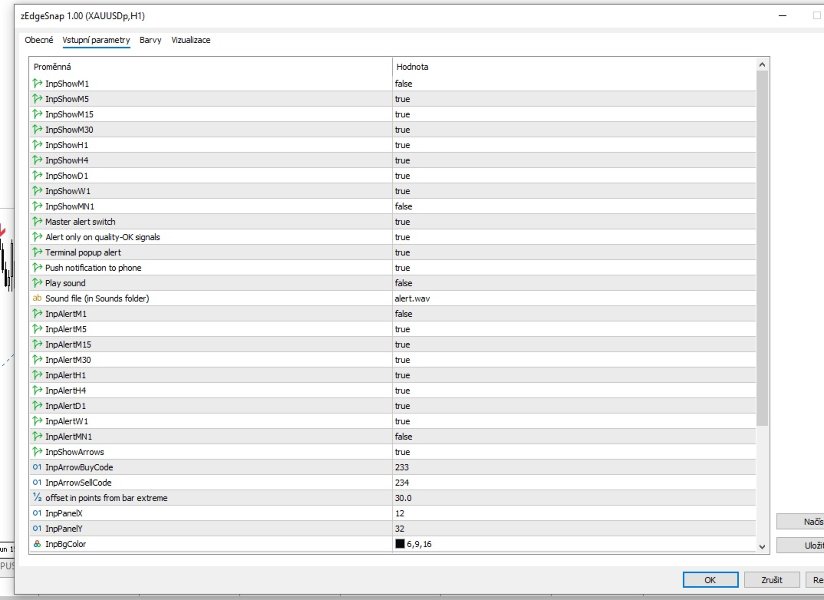Select the alert.wav sound file value

click(413, 298)
